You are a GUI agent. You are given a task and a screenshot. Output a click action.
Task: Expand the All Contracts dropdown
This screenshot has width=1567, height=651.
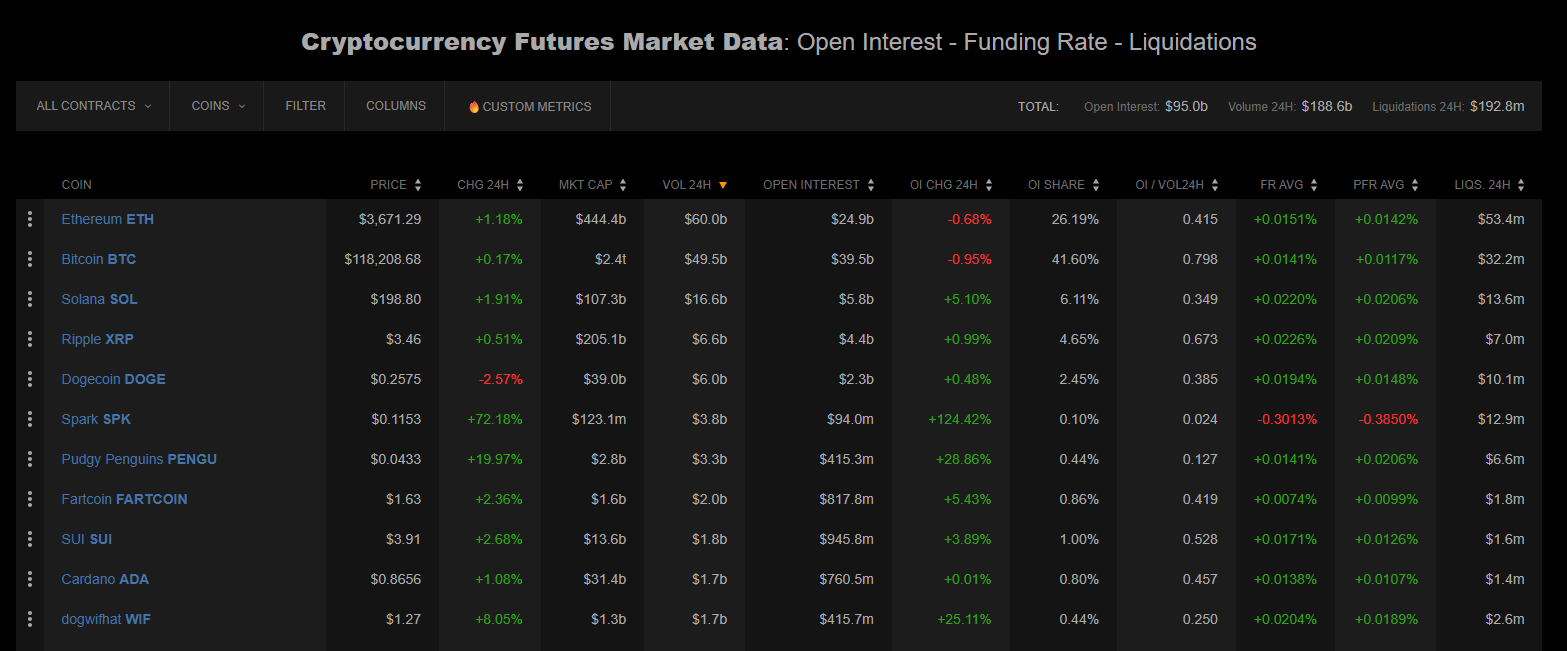[93, 106]
